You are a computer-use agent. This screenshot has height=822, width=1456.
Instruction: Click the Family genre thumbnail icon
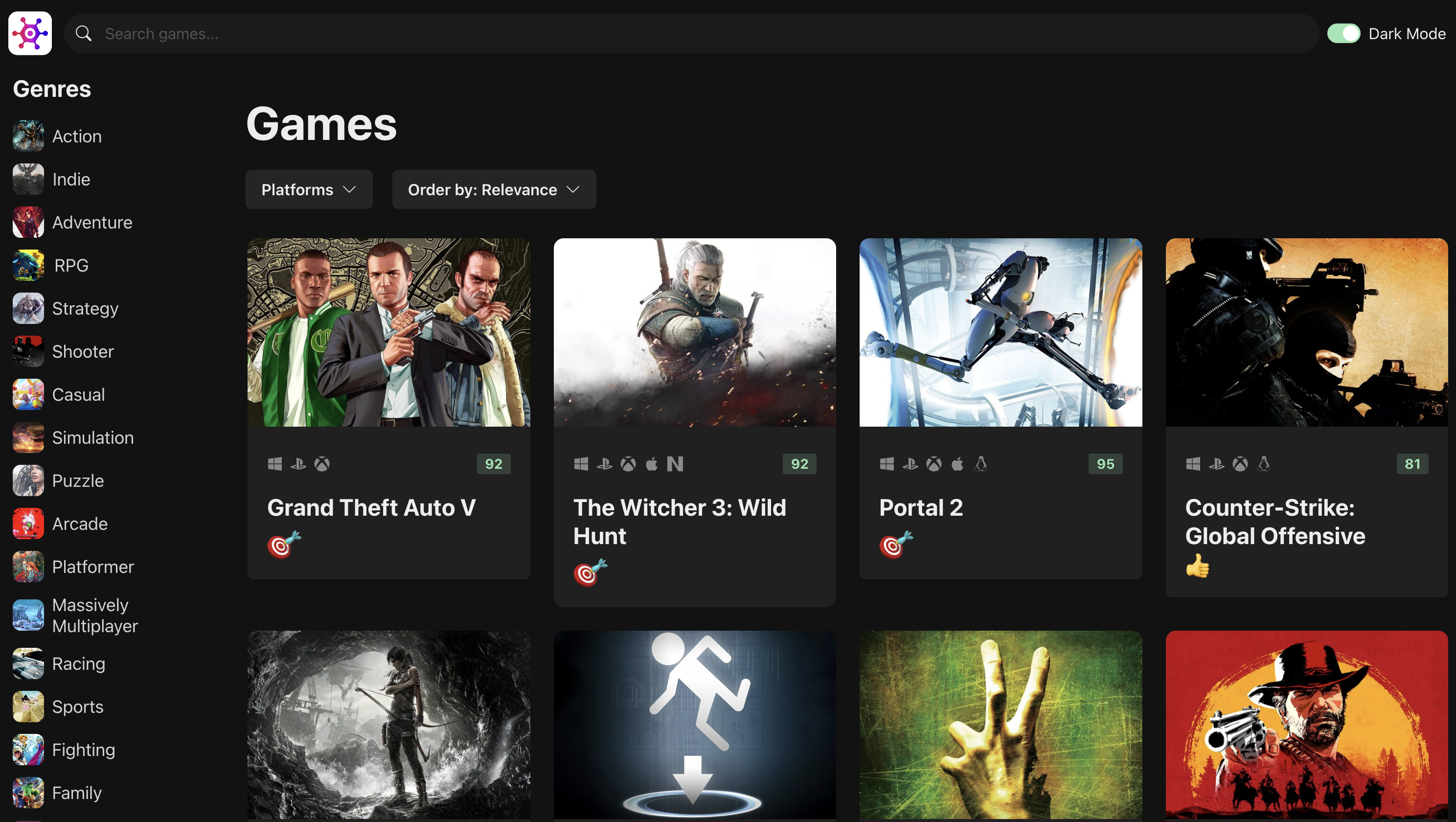pyautogui.click(x=28, y=793)
